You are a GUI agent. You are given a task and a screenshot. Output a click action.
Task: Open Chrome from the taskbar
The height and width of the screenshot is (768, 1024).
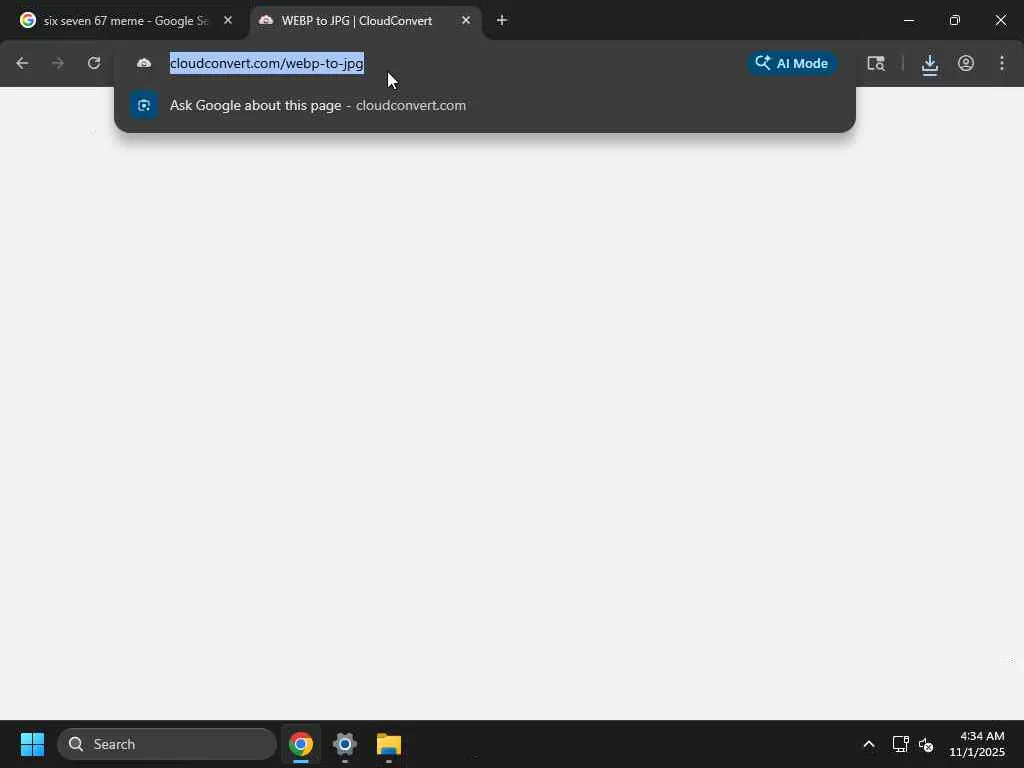coord(301,744)
